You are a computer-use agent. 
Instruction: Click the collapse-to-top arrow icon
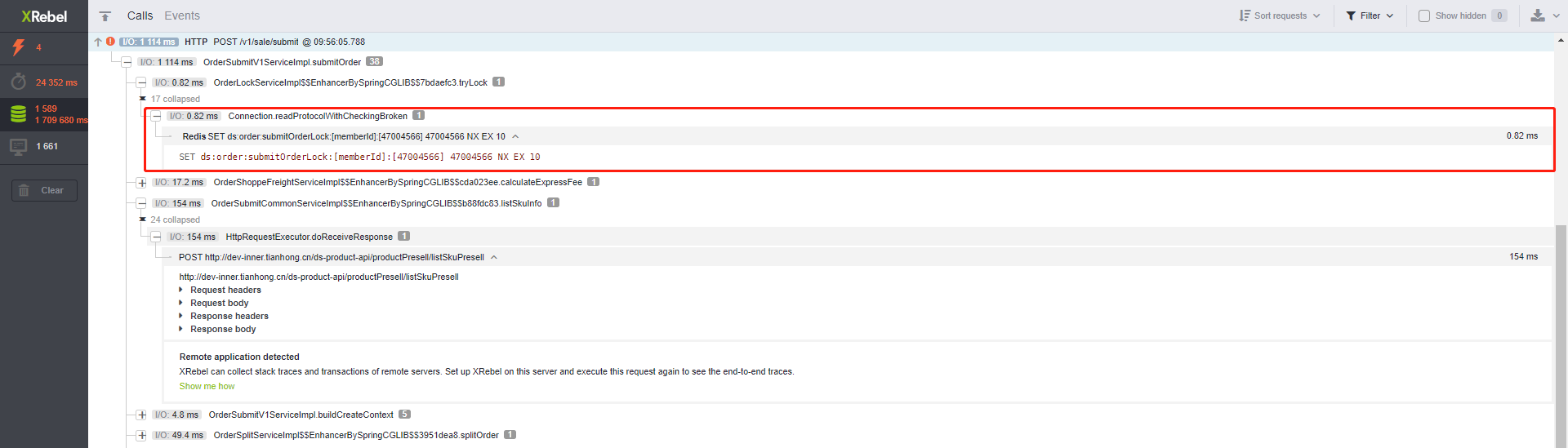click(105, 16)
